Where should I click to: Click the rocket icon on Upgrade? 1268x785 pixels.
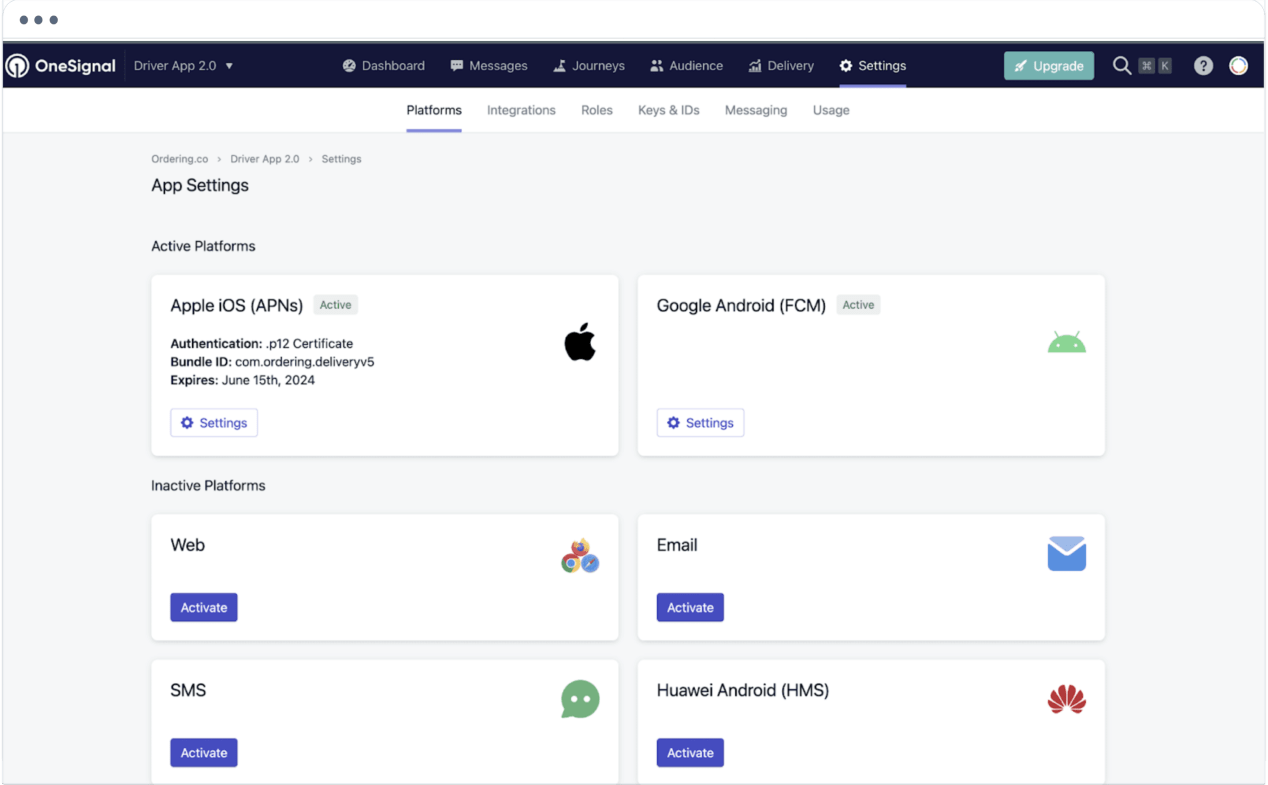(1020, 66)
